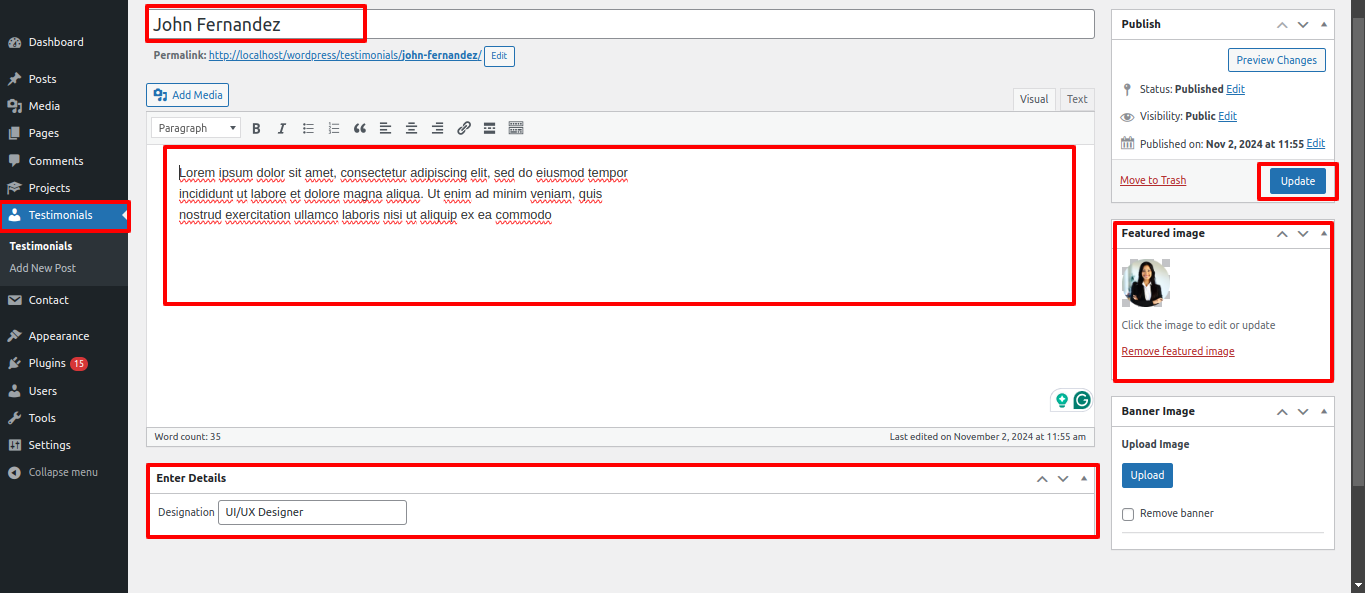
Task: Click the Update button
Action: coord(1298,181)
